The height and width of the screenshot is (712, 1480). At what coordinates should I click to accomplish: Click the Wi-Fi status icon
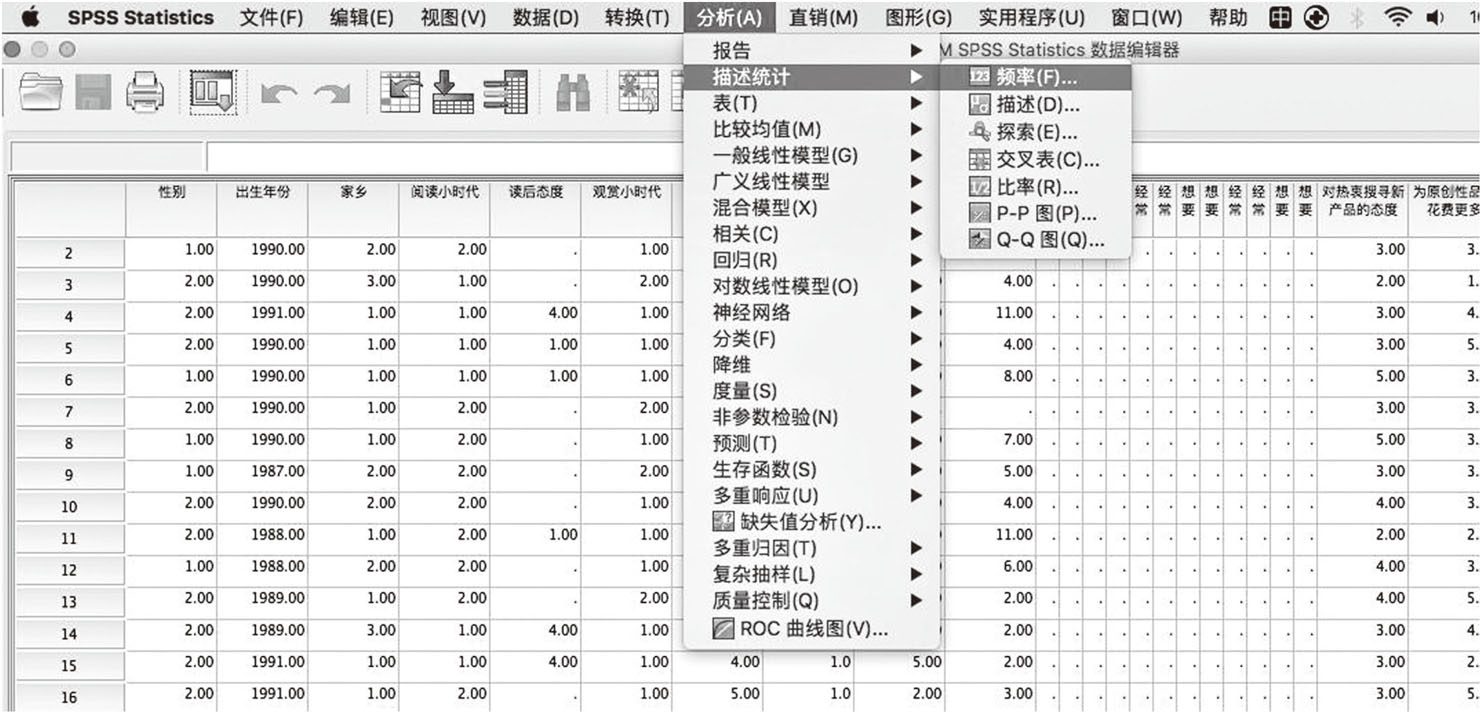pos(1398,16)
